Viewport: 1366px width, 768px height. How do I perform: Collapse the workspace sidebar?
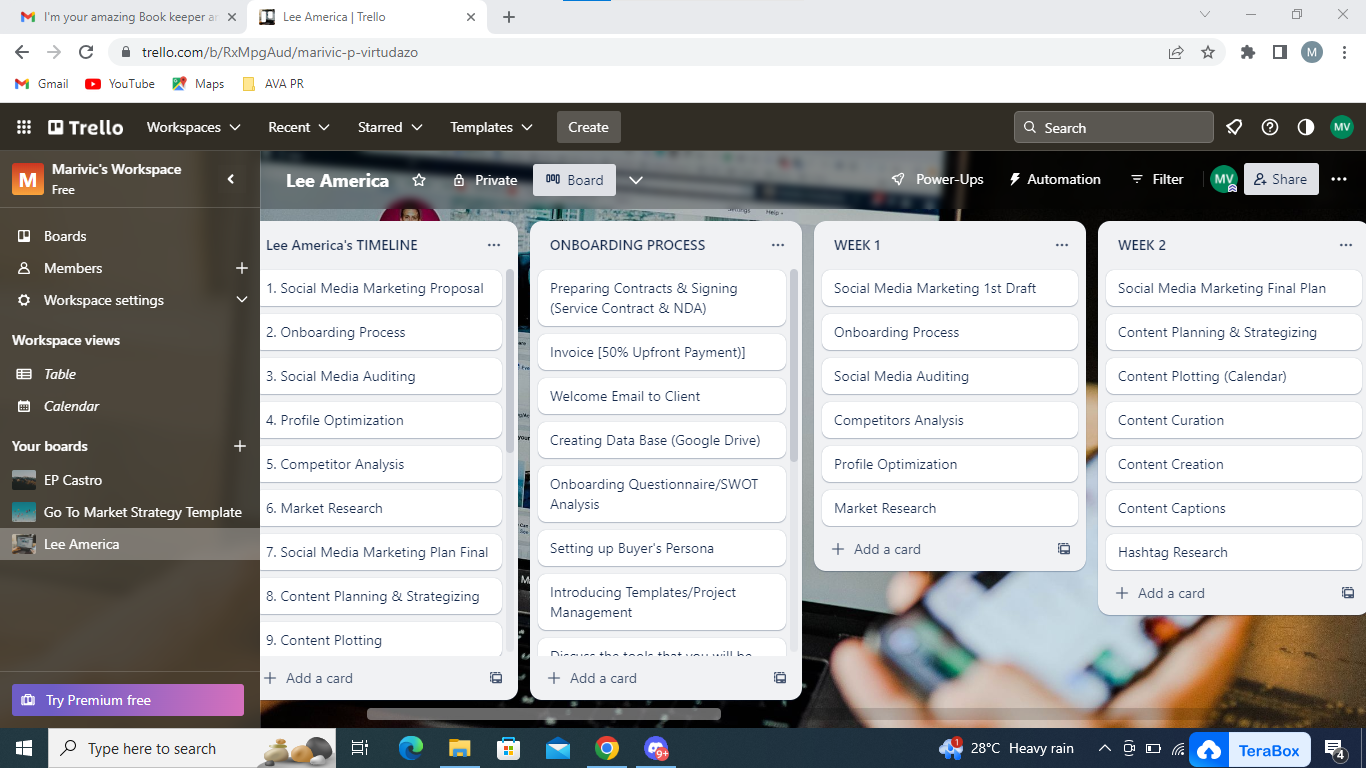tap(231, 179)
